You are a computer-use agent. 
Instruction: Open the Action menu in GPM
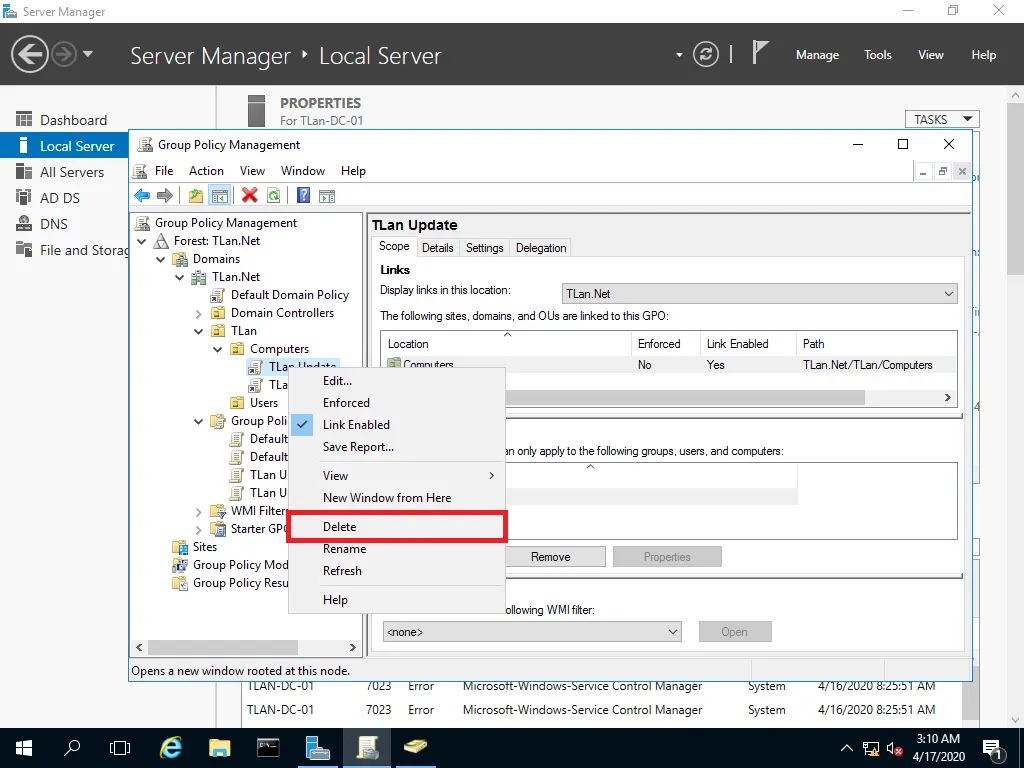tap(206, 171)
